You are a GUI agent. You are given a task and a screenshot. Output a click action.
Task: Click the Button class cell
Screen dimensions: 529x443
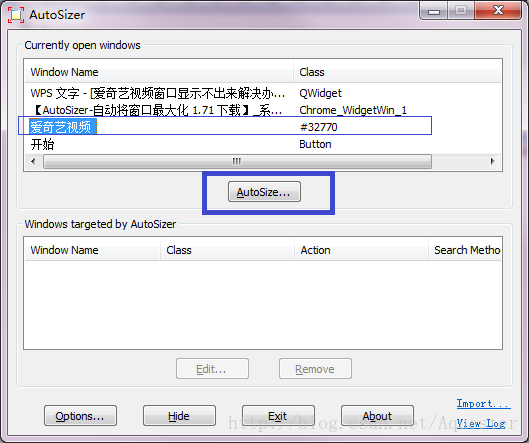coord(315,144)
